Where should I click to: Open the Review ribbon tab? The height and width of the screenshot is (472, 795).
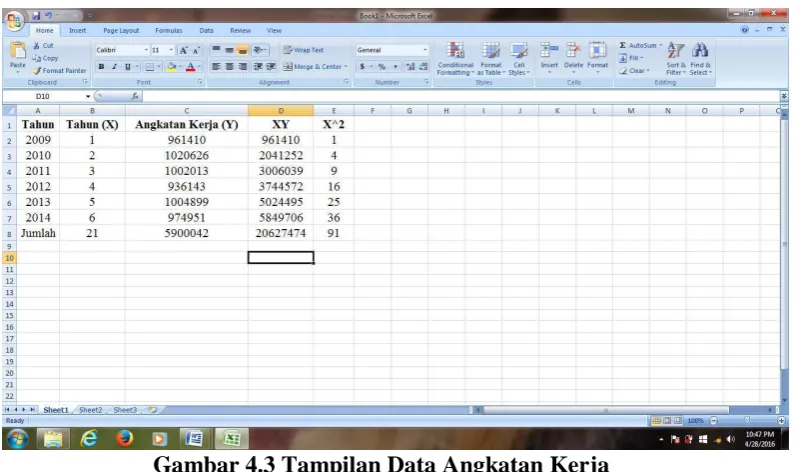(240, 30)
